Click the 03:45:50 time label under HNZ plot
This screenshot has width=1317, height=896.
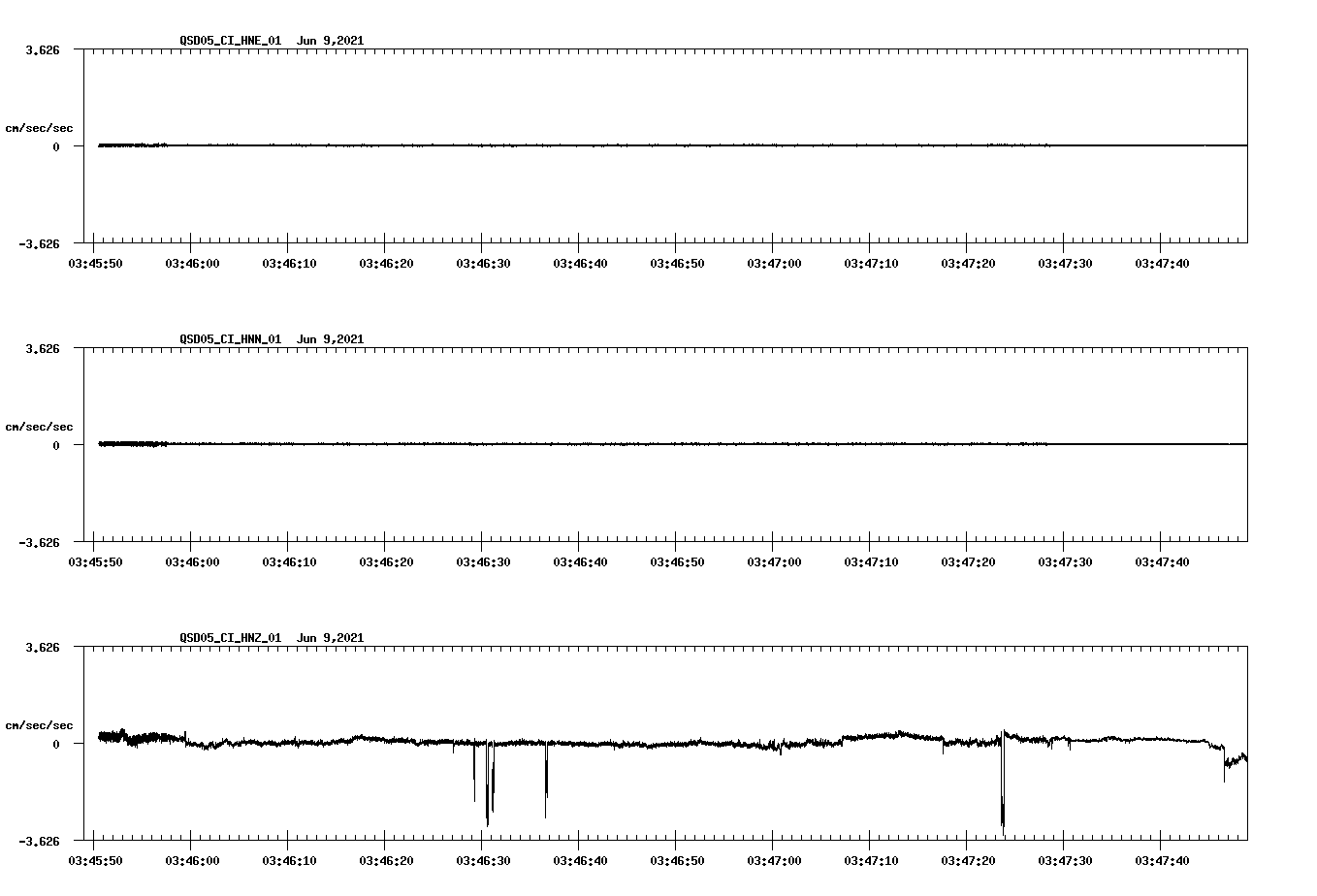click(95, 860)
